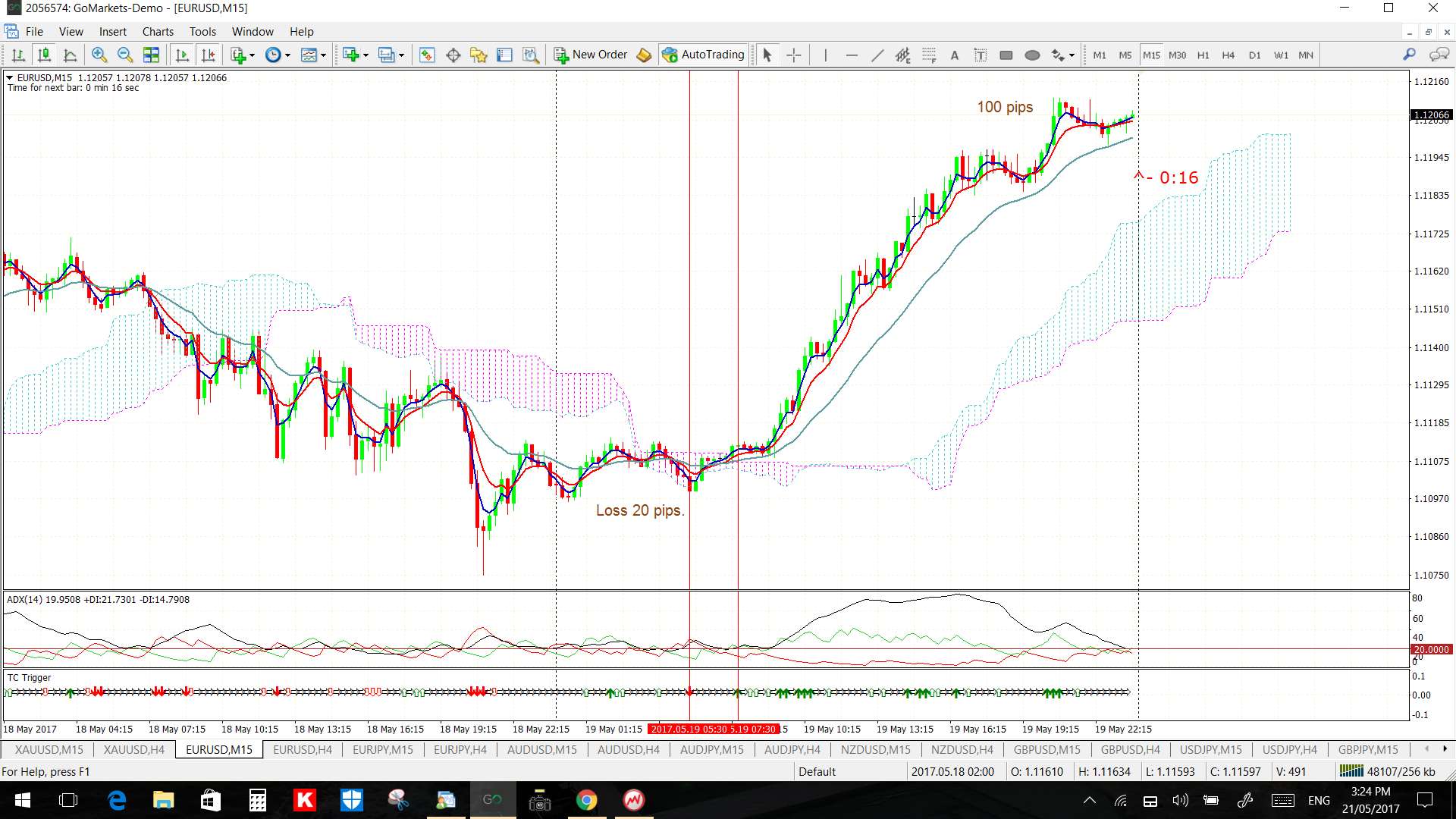Expand the EURUSD,M15 chart title triangle
The image size is (1456, 819).
coord(10,77)
